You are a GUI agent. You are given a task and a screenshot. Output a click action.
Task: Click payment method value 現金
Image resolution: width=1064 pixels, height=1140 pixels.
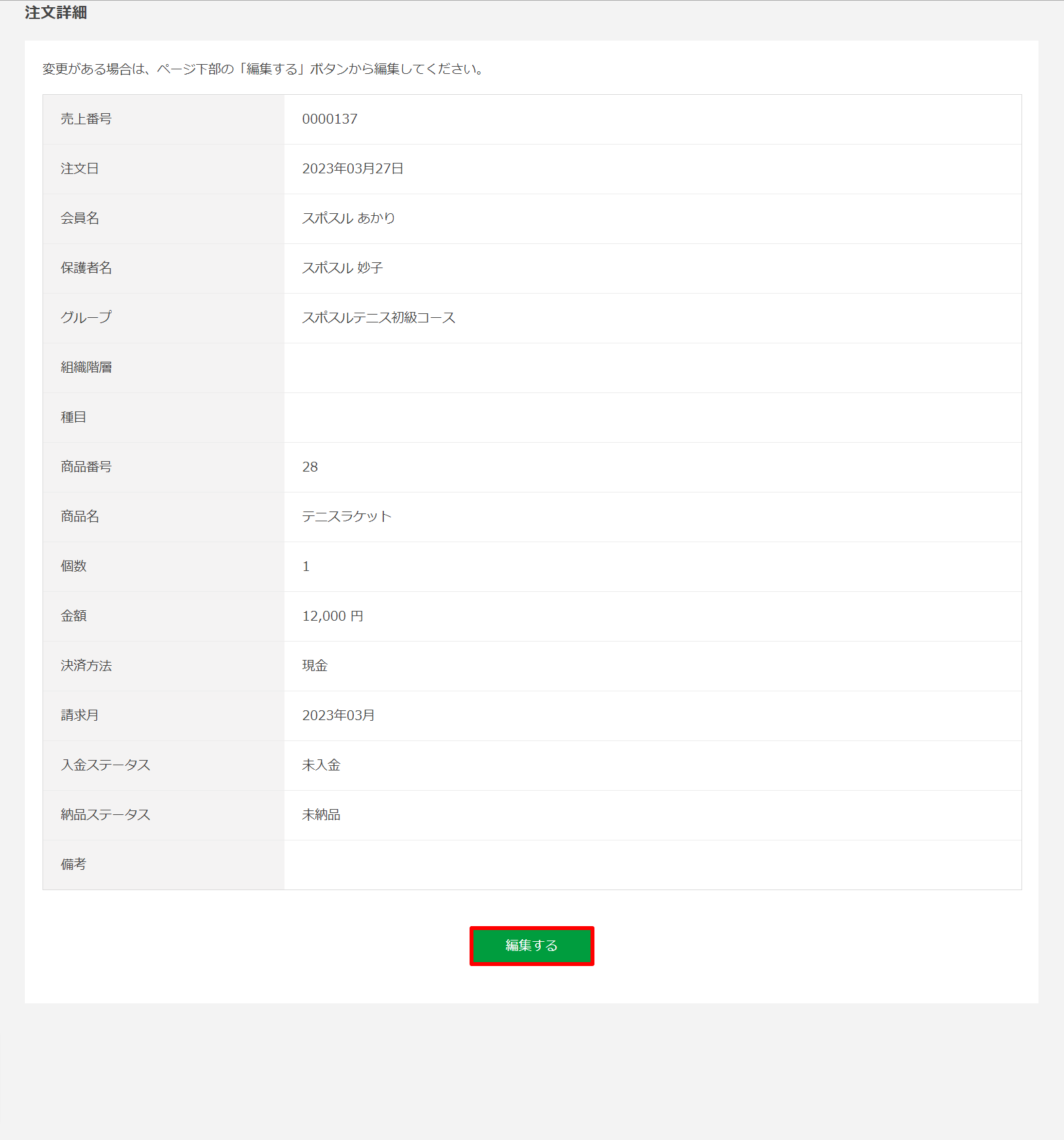pyautogui.click(x=315, y=666)
